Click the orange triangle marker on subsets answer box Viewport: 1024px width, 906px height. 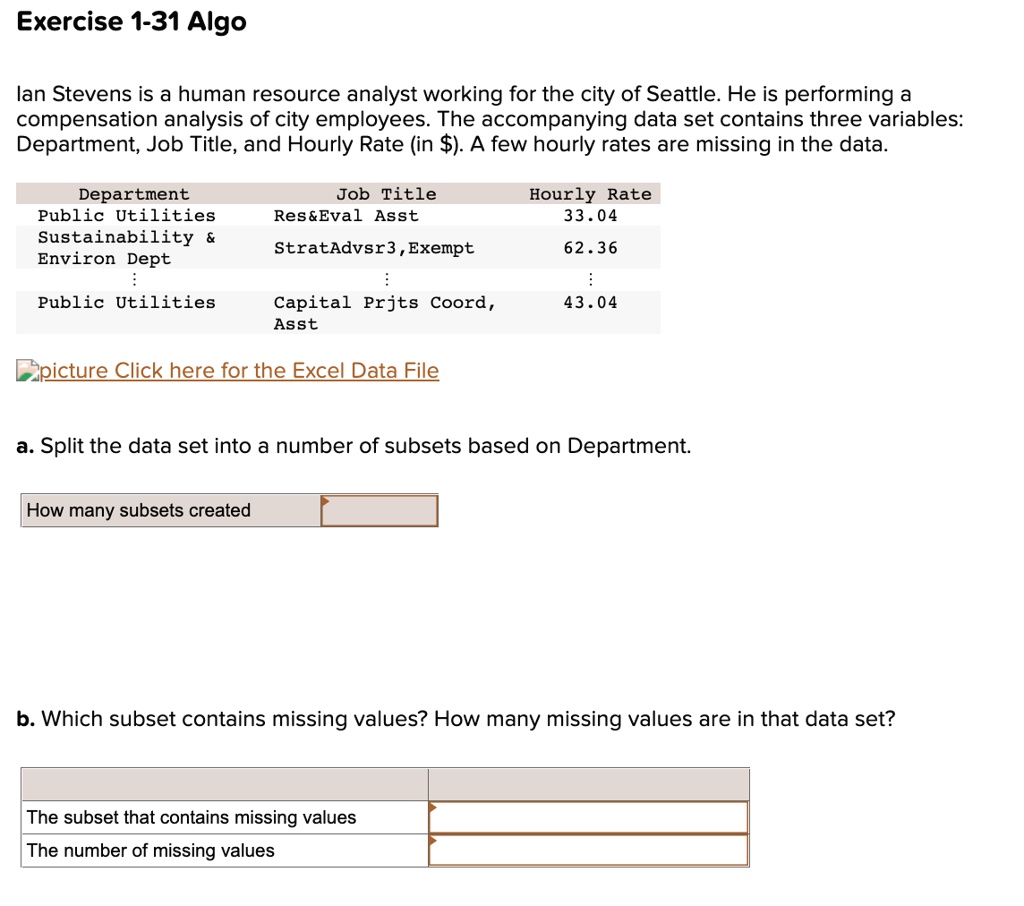coord(325,502)
